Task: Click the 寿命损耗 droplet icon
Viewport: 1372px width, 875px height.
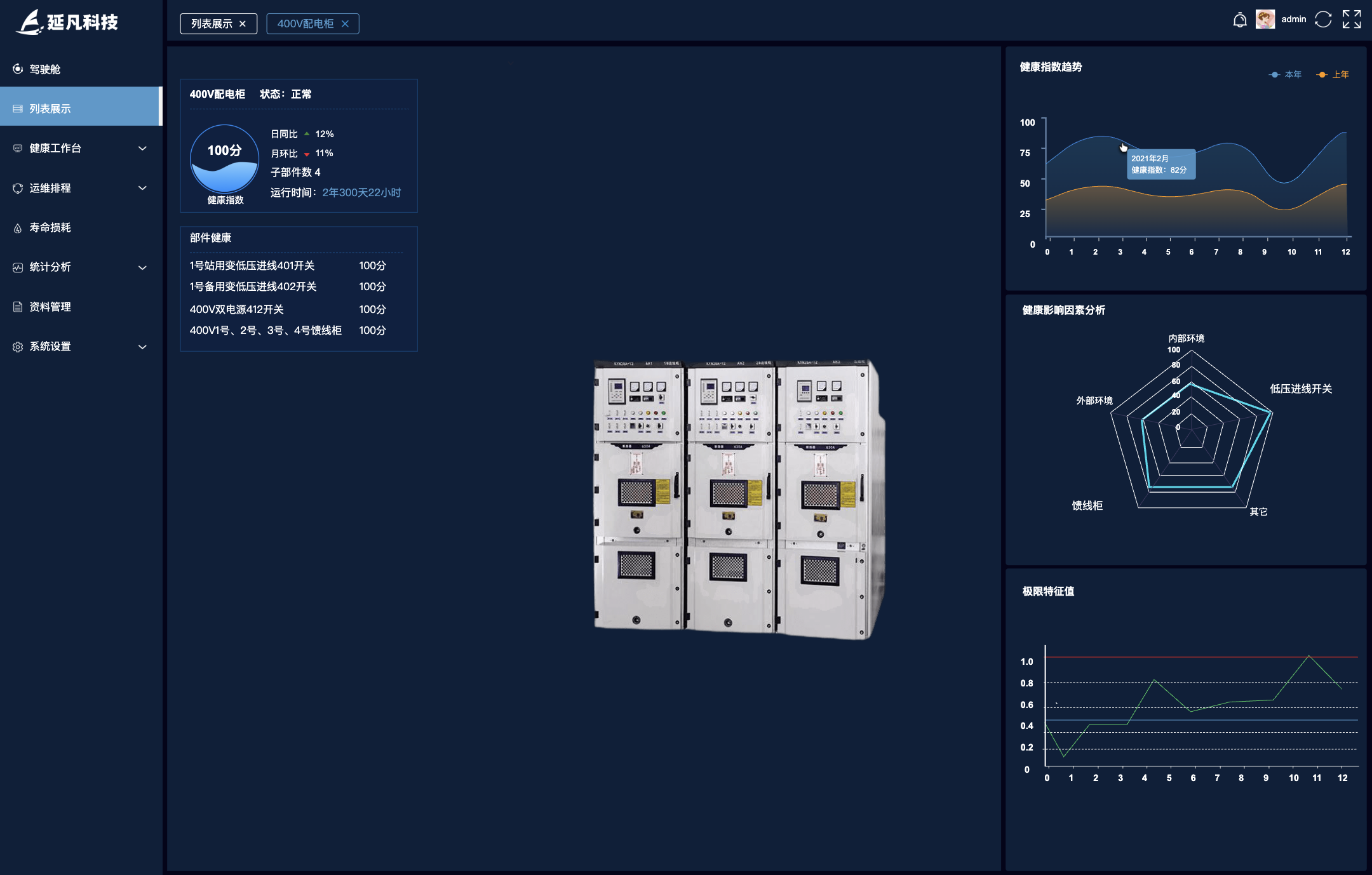Action: 18,228
